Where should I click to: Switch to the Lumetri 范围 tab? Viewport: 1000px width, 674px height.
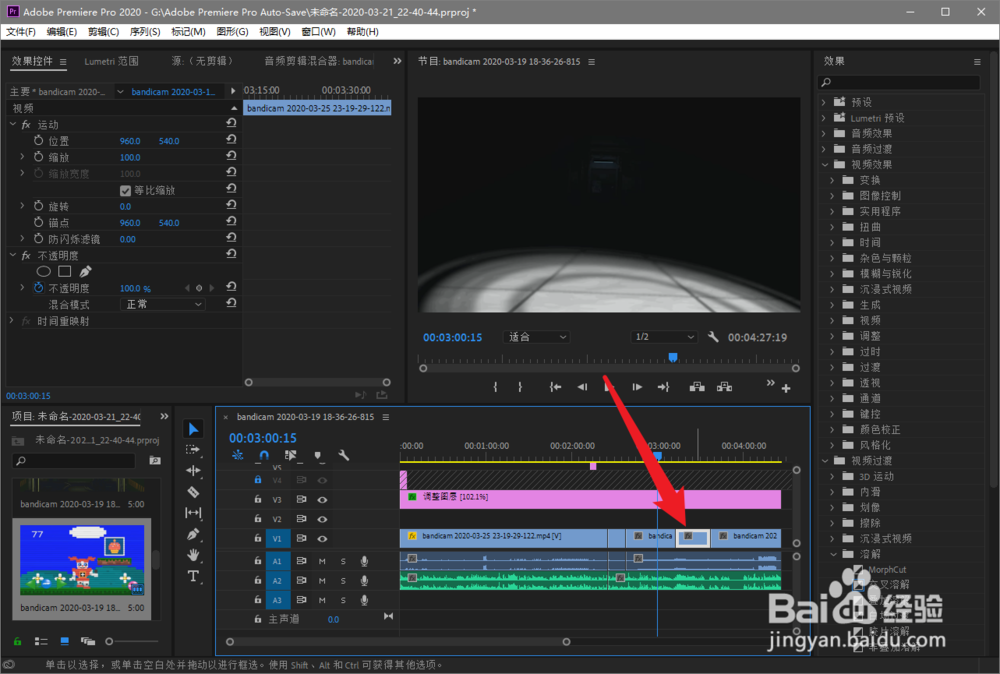tap(112, 61)
